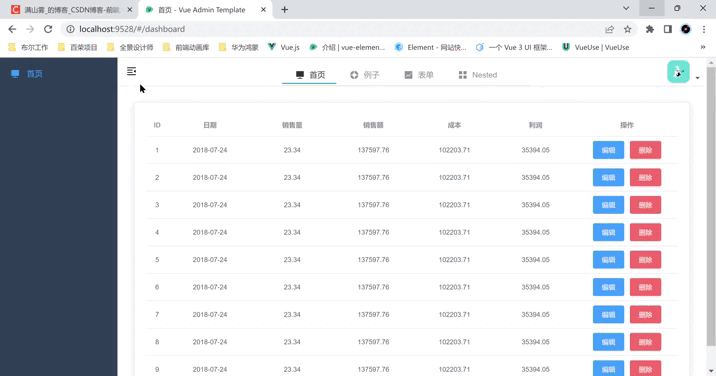Click the browser back arrow
This screenshot has width=716, height=376.
point(12,29)
